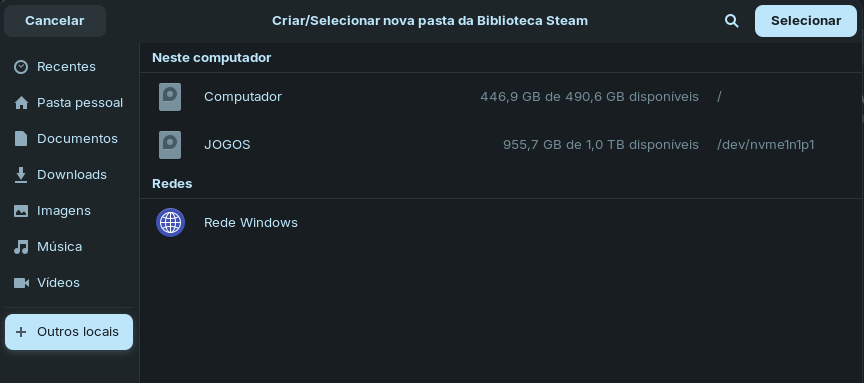Click the camera icon beside Vídeos
The image size is (864, 383).
[21, 283]
